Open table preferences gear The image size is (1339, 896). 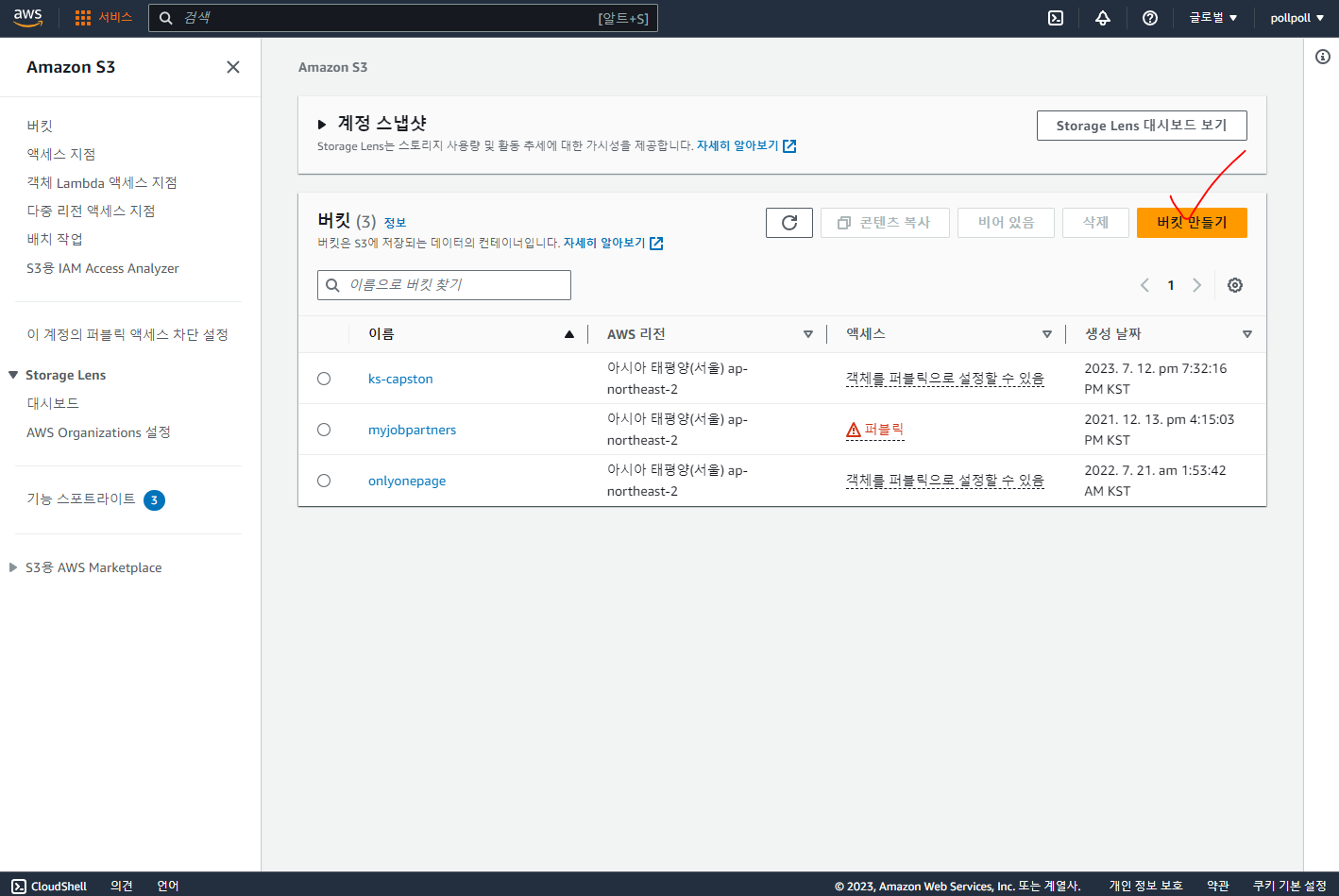click(x=1235, y=285)
